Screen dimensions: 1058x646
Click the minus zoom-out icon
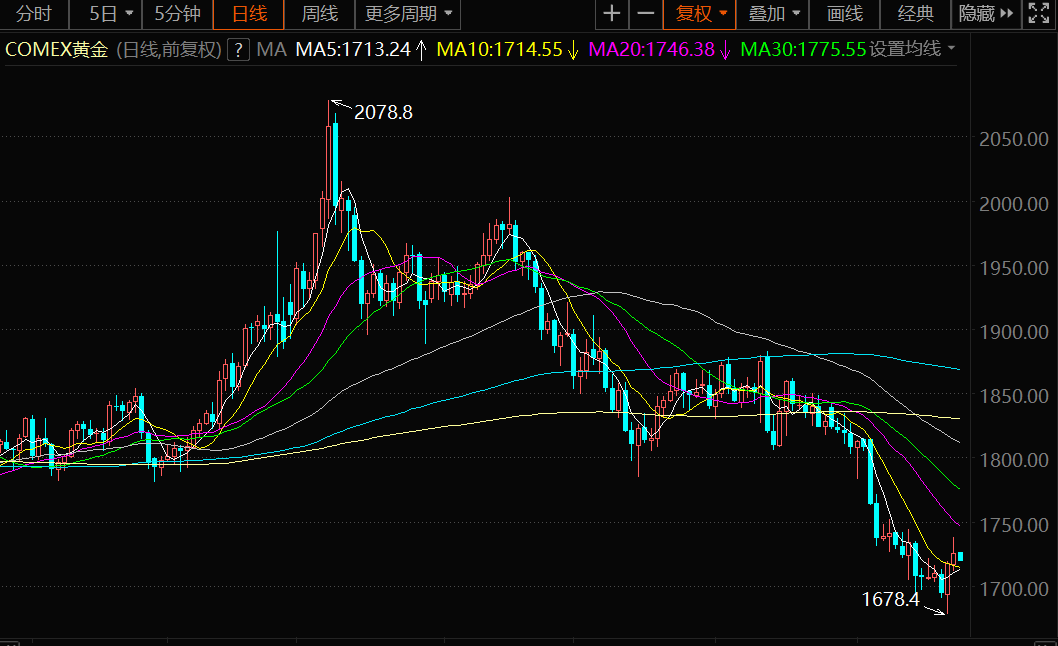(x=646, y=14)
